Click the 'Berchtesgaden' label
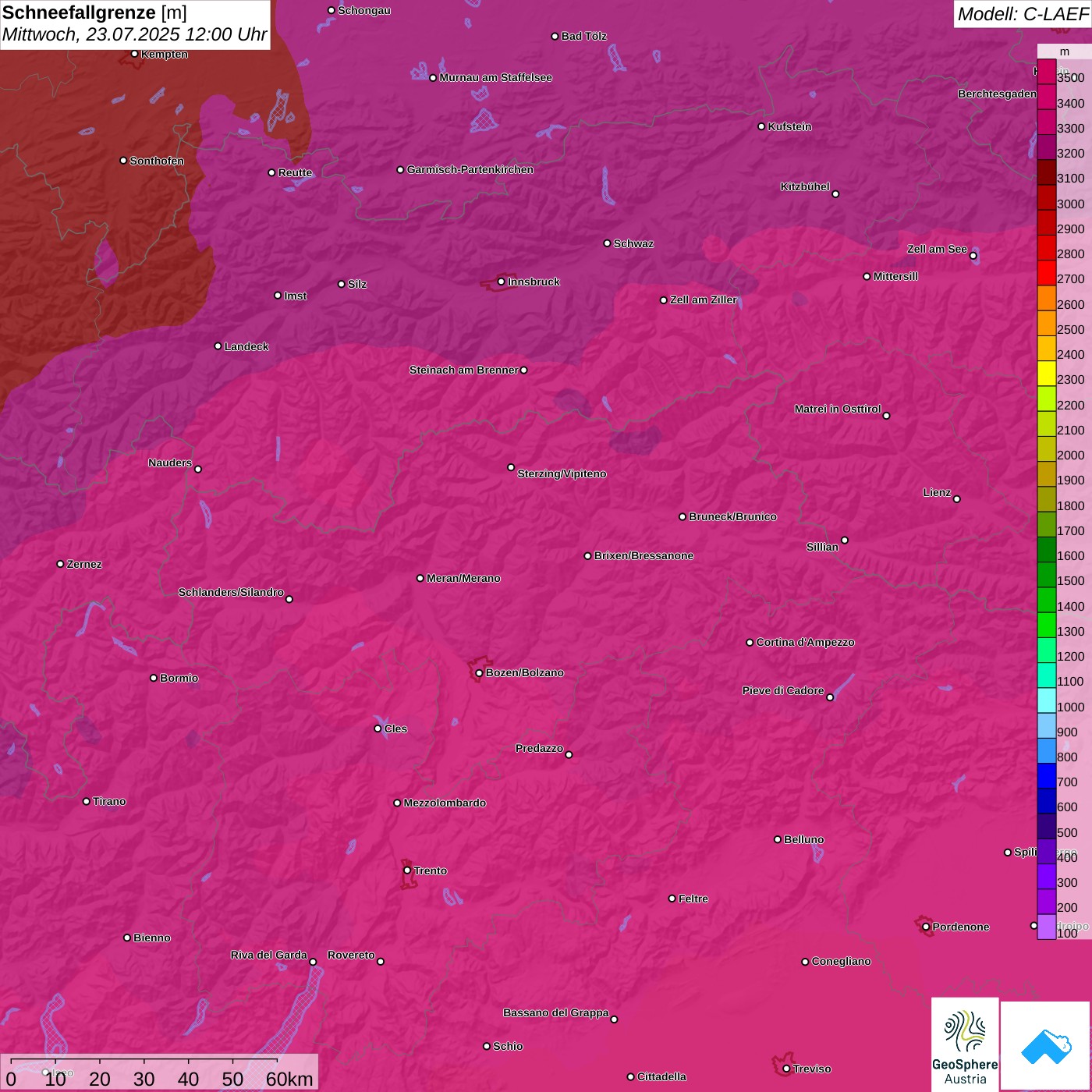Image resolution: width=1092 pixels, height=1092 pixels. [998, 94]
